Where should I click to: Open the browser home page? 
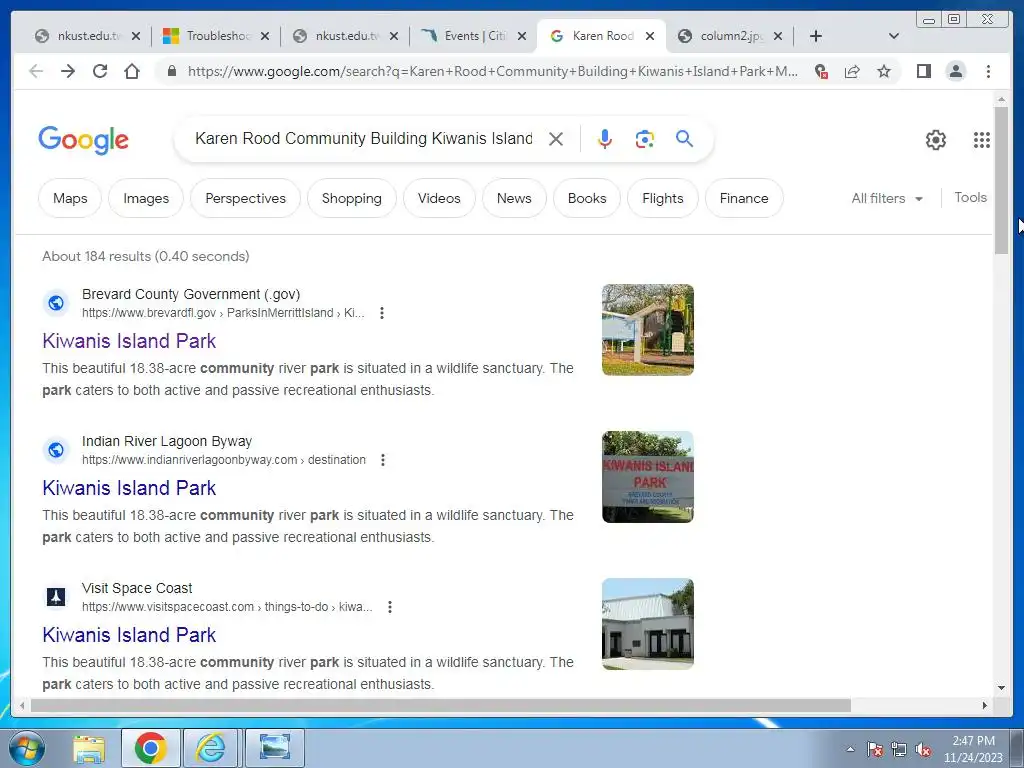coord(132,71)
